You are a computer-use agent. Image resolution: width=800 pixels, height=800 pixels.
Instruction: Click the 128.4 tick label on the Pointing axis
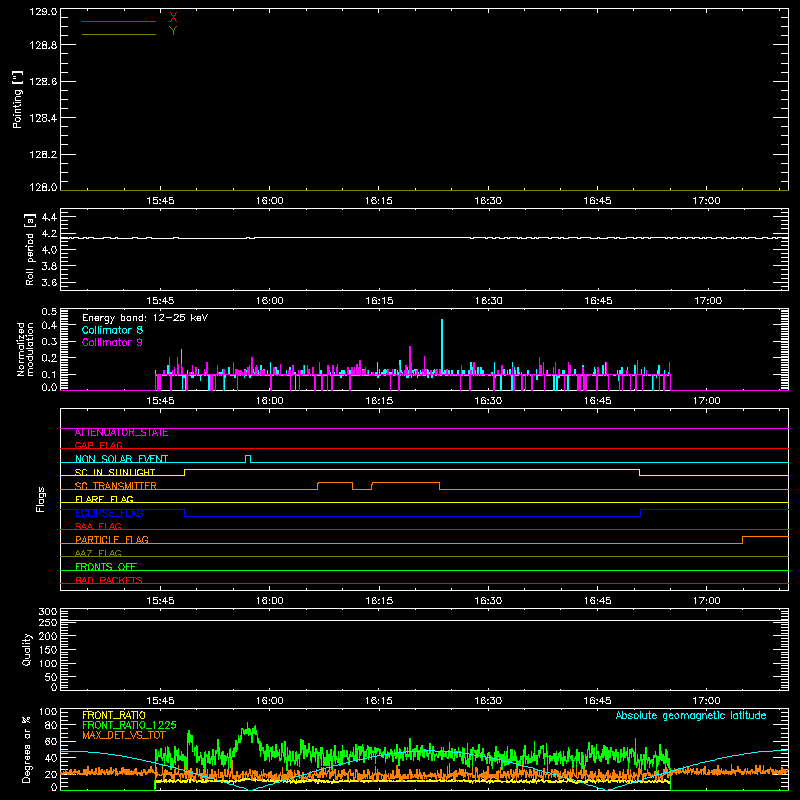(43, 118)
